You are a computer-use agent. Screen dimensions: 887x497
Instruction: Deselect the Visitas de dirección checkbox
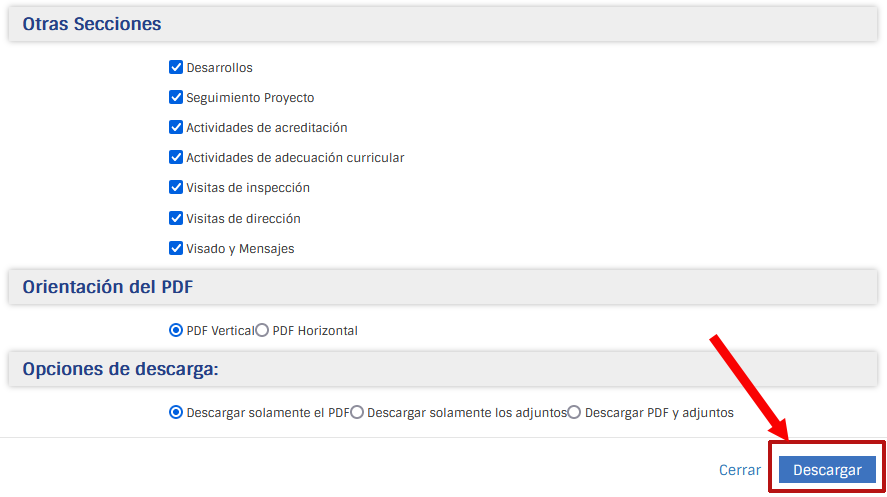176,218
